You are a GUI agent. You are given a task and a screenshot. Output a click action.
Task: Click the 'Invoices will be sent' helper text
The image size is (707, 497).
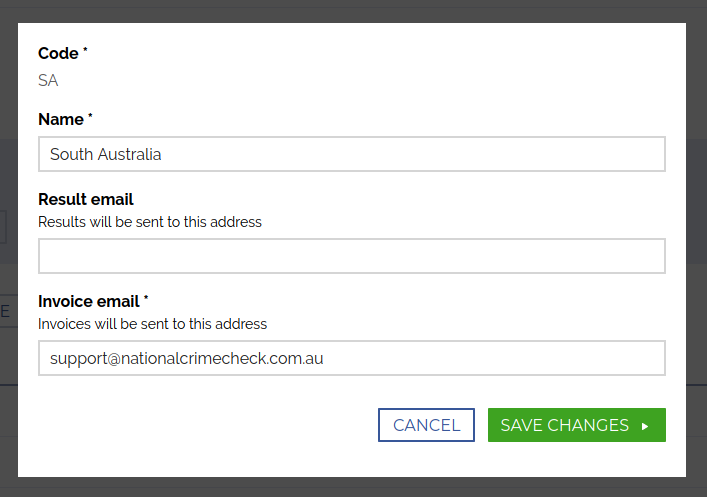[x=152, y=324]
